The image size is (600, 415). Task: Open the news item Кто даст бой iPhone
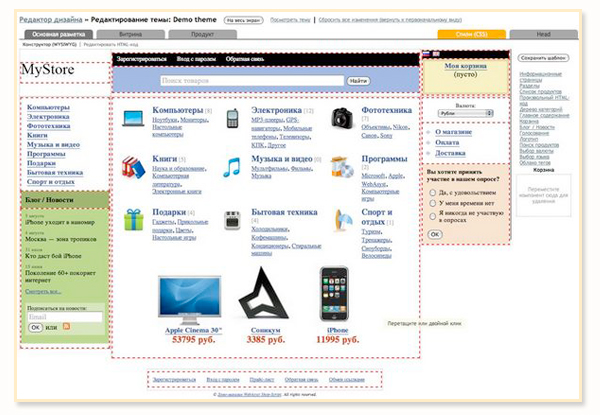pyautogui.click(x=53, y=256)
